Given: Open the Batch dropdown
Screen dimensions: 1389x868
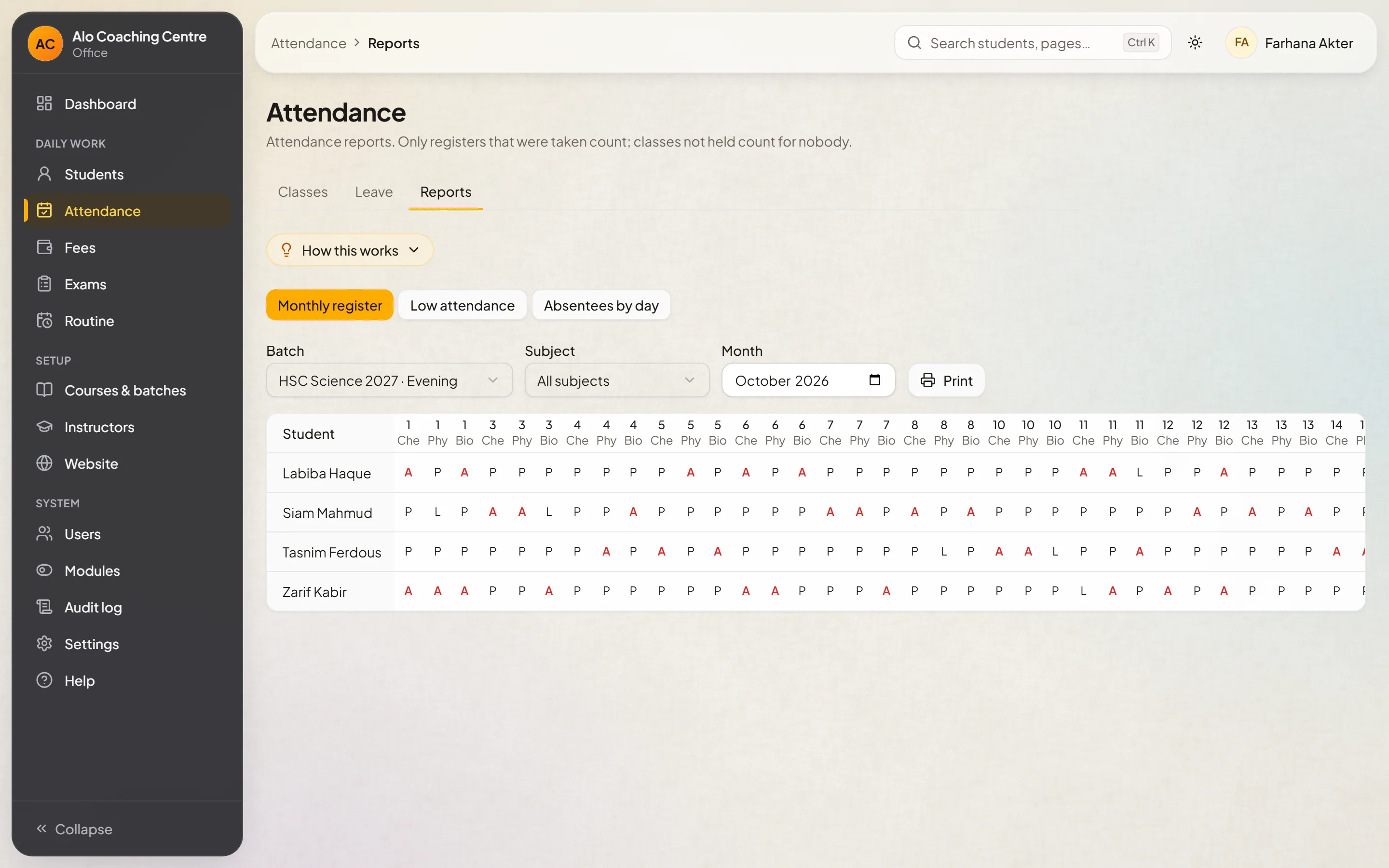Looking at the screenshot, I should click(389, 380).
